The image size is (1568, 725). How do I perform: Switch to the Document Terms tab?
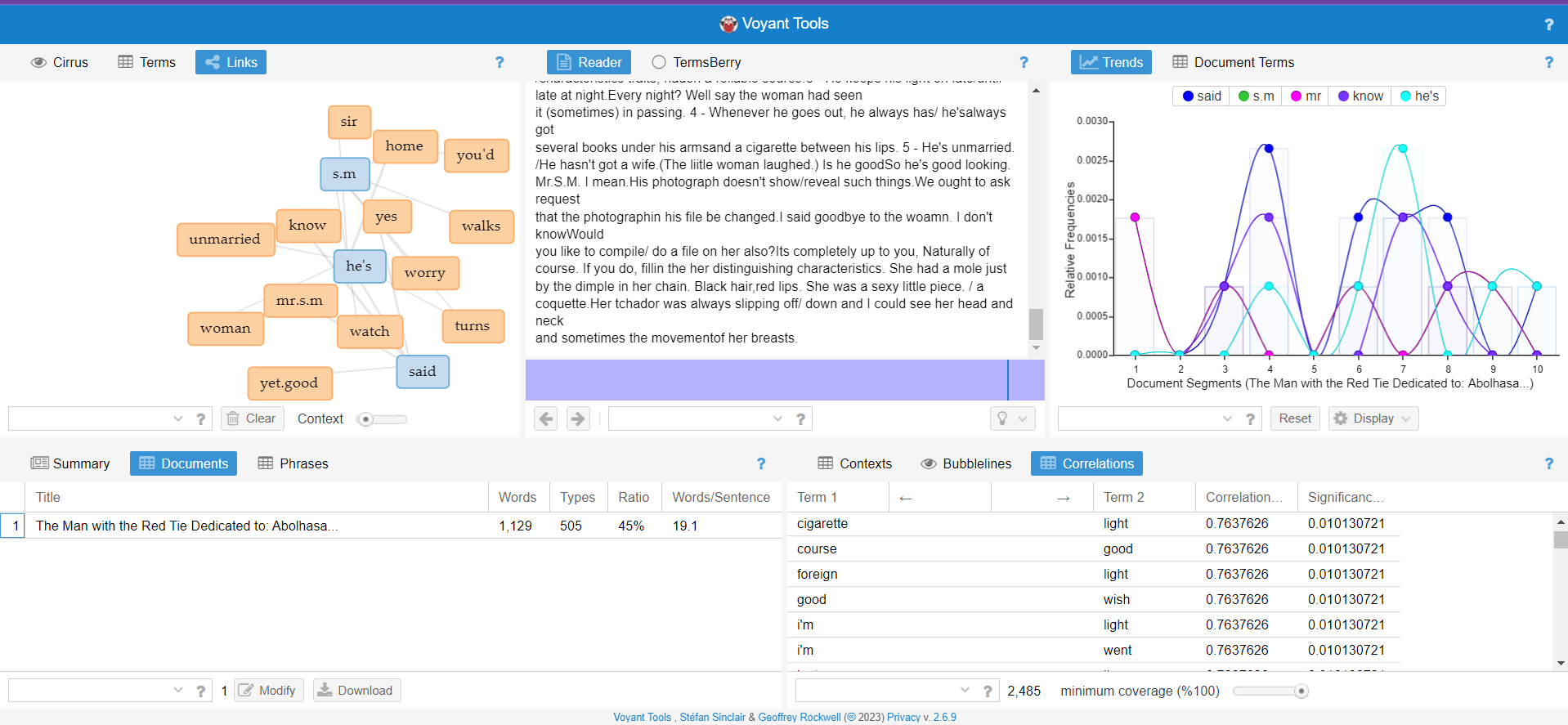(x=1234, y=62)
